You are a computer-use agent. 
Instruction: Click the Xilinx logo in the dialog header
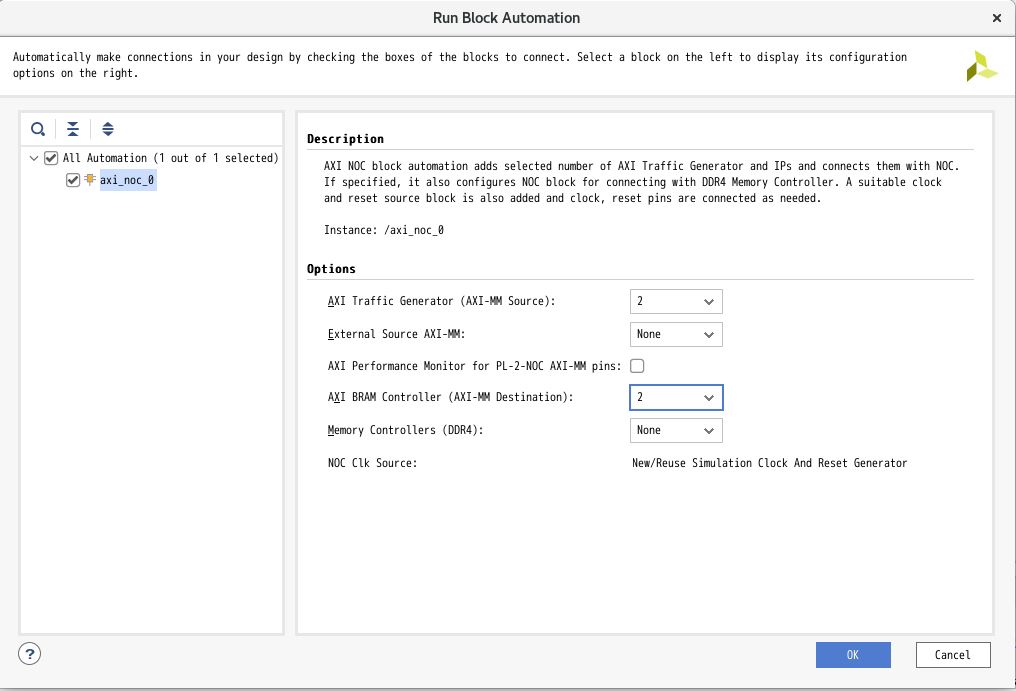tap(982, 66)
